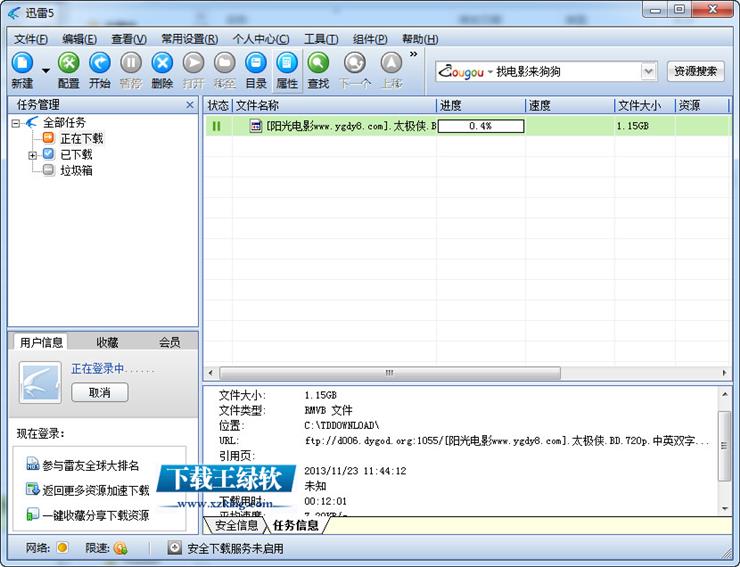The width and height of the screenshot is (740, 567).
Task: Click the 1.15GB file size cell
Action: [632, 126]
